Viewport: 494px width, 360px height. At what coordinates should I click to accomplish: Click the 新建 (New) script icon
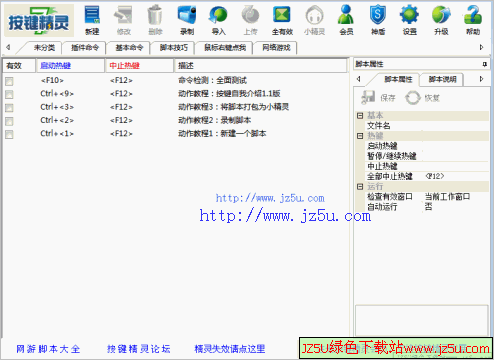(x=92, y=20)
